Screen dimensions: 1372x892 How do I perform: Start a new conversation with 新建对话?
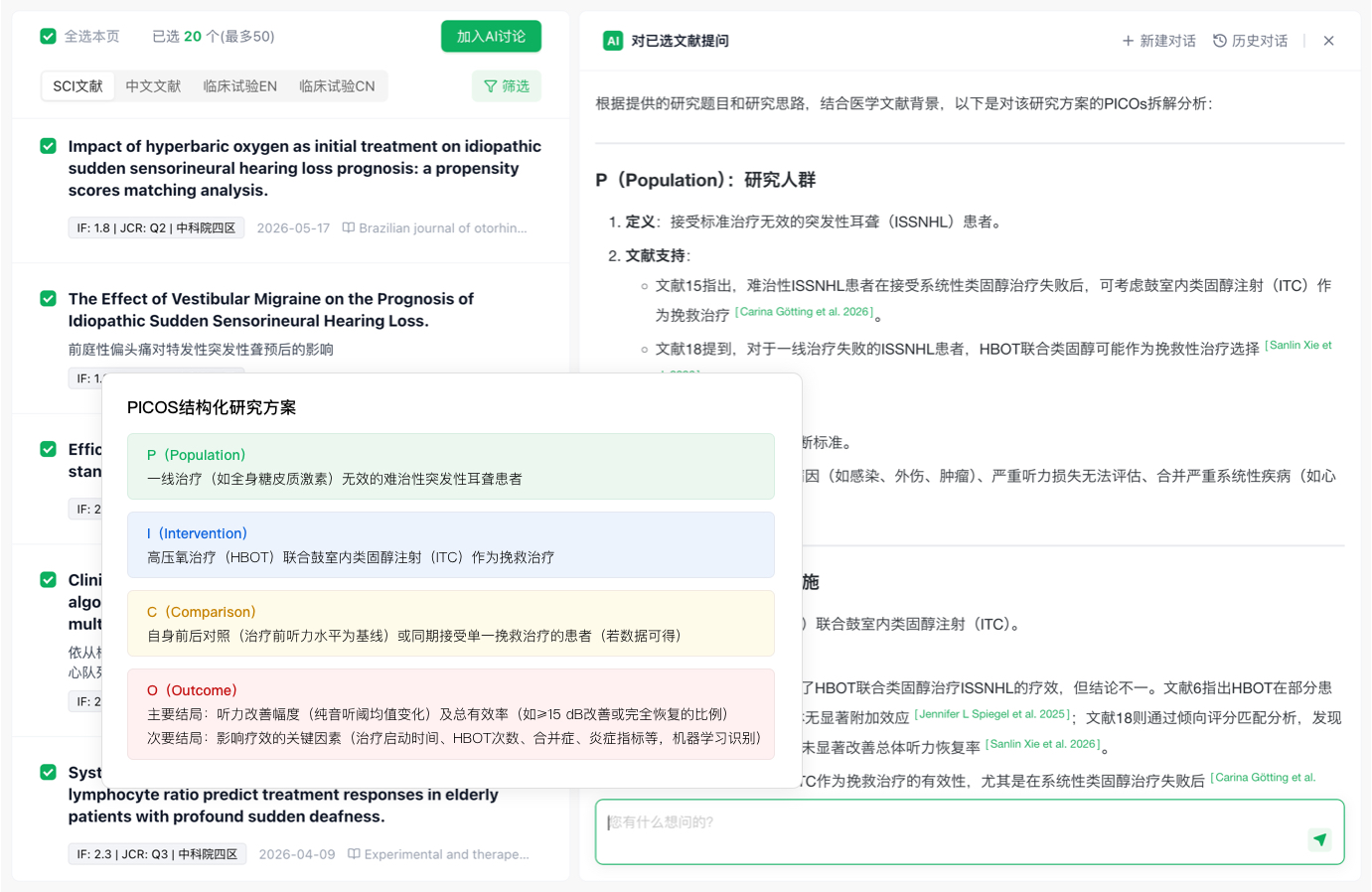[x=1158, y=41]
